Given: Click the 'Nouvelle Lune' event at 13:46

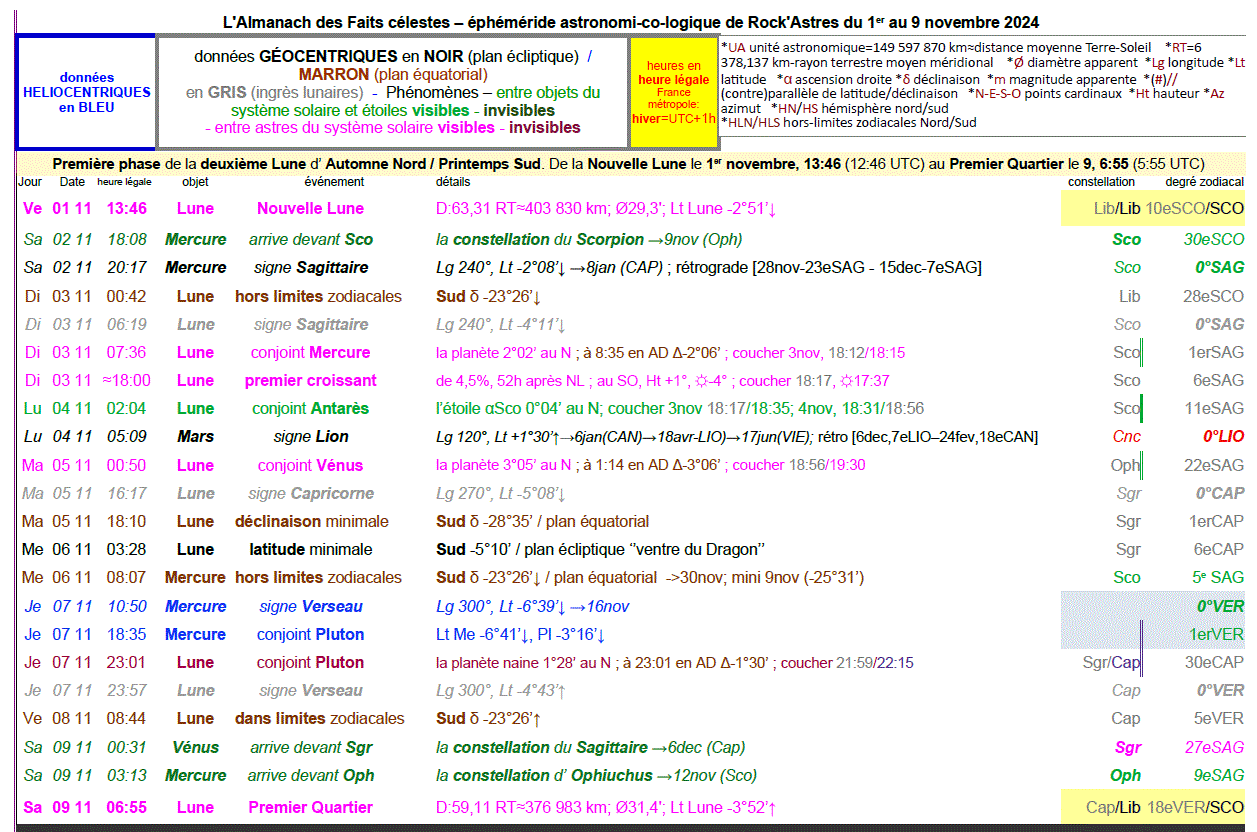Looking at the screenshot, I should (x=310, y=209).
